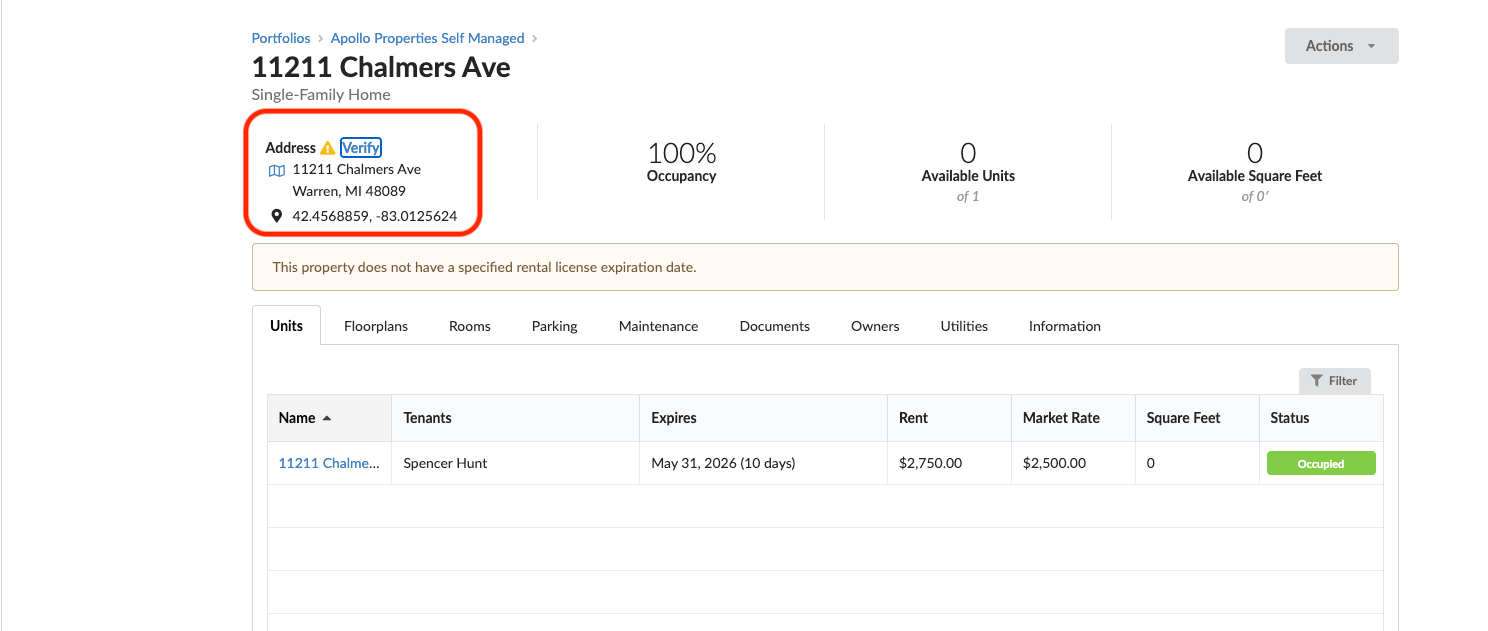The image size is (1488, 631).
Task: Open the Parking tab
Action: pos(555,326)
